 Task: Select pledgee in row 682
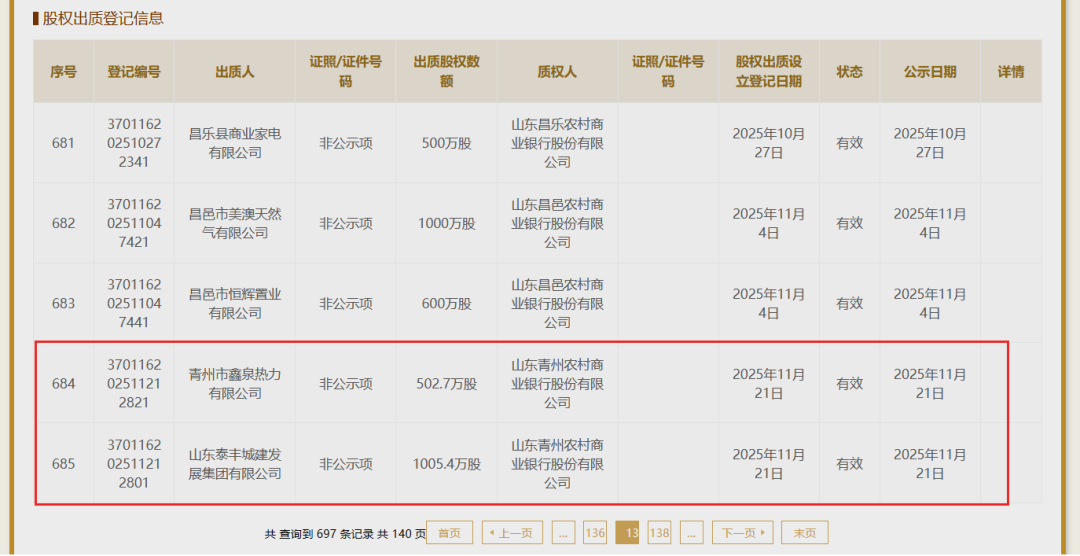(557, 223)
